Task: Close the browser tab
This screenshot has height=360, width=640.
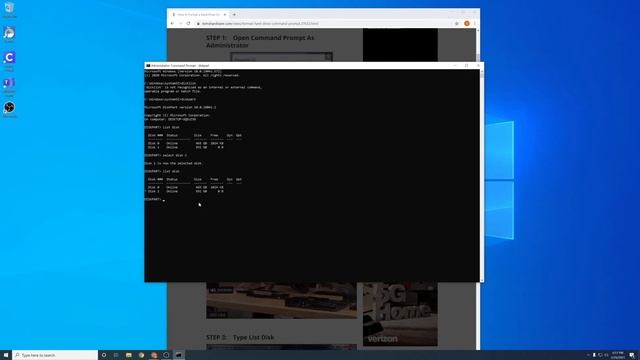Action: [224, 14]
